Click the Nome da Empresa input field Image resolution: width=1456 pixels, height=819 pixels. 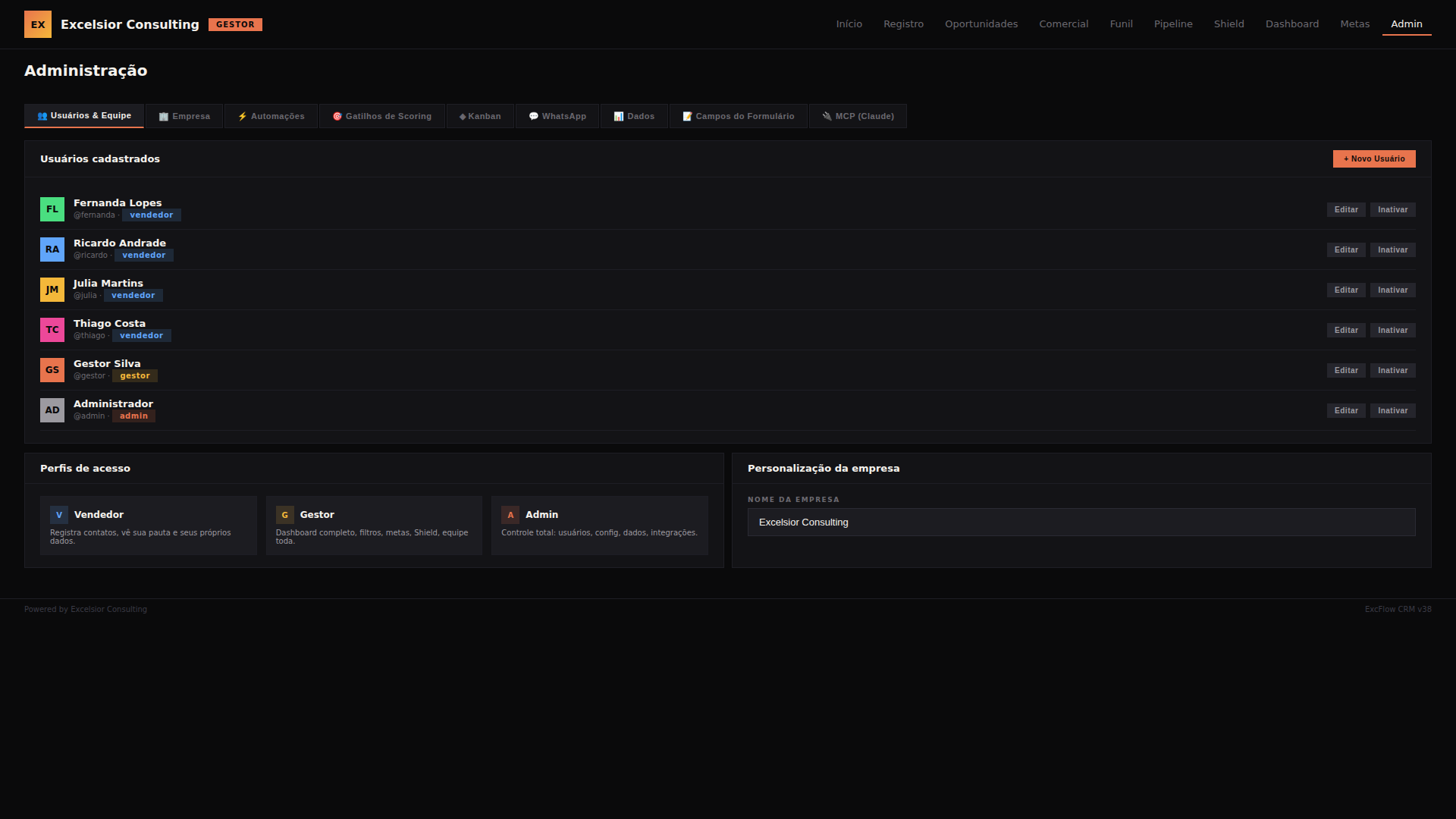click(x=1081, y=522)
